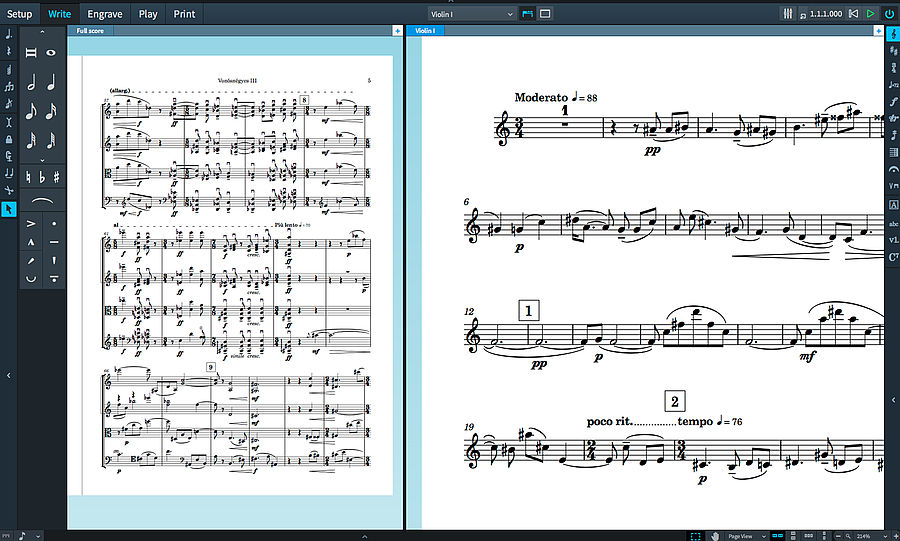Apply tenuto articulation
This screenshot has height=541, width=900.
point(53,242)
